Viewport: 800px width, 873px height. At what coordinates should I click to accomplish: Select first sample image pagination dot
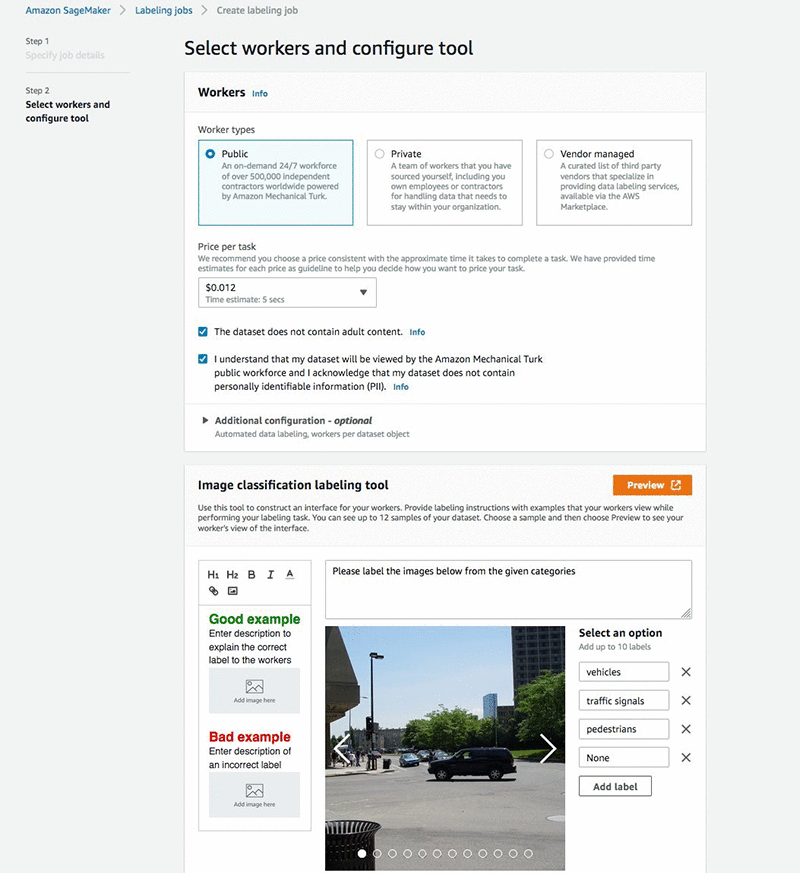coord(362,853)
